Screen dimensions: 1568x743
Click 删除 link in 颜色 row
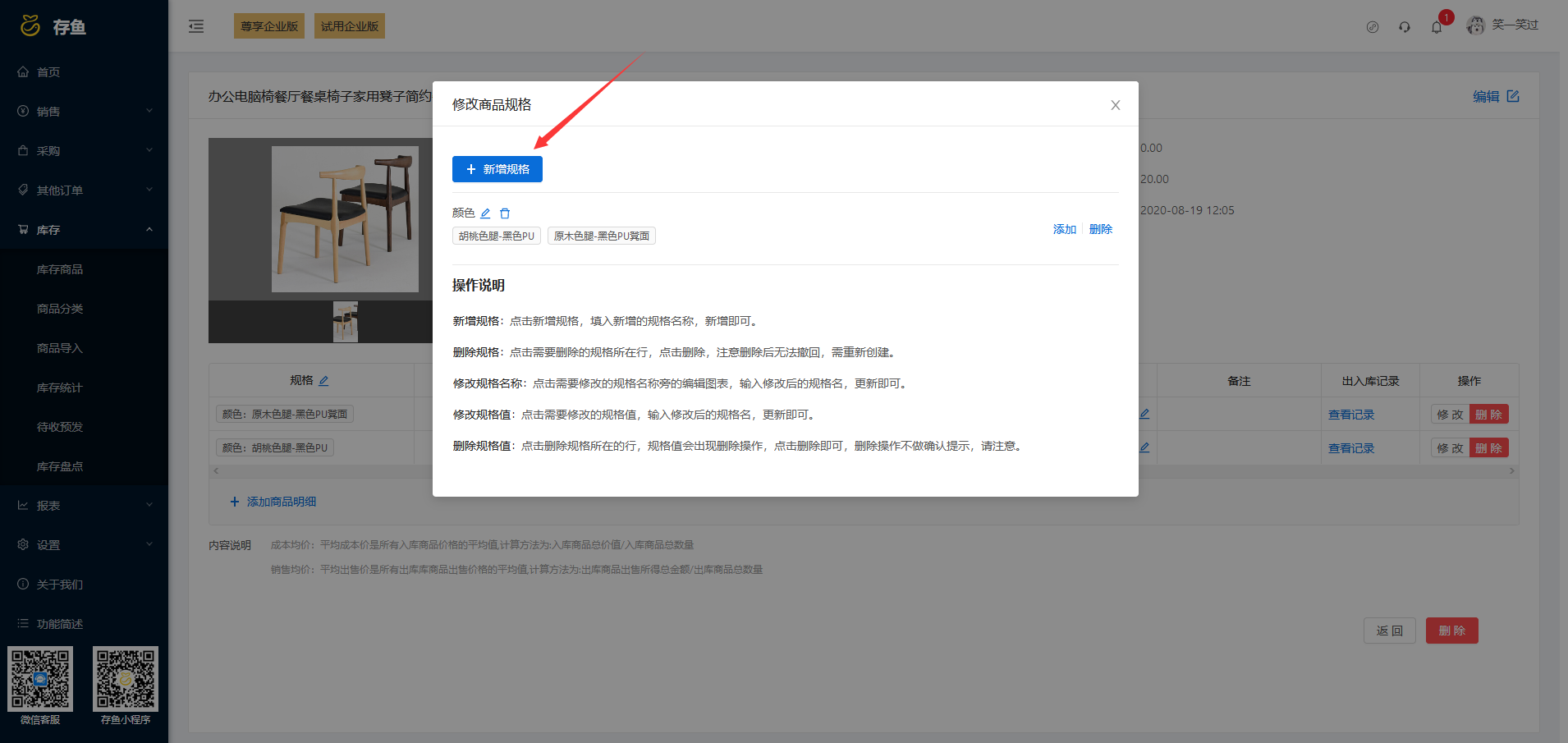click(x=1101, y=229)
